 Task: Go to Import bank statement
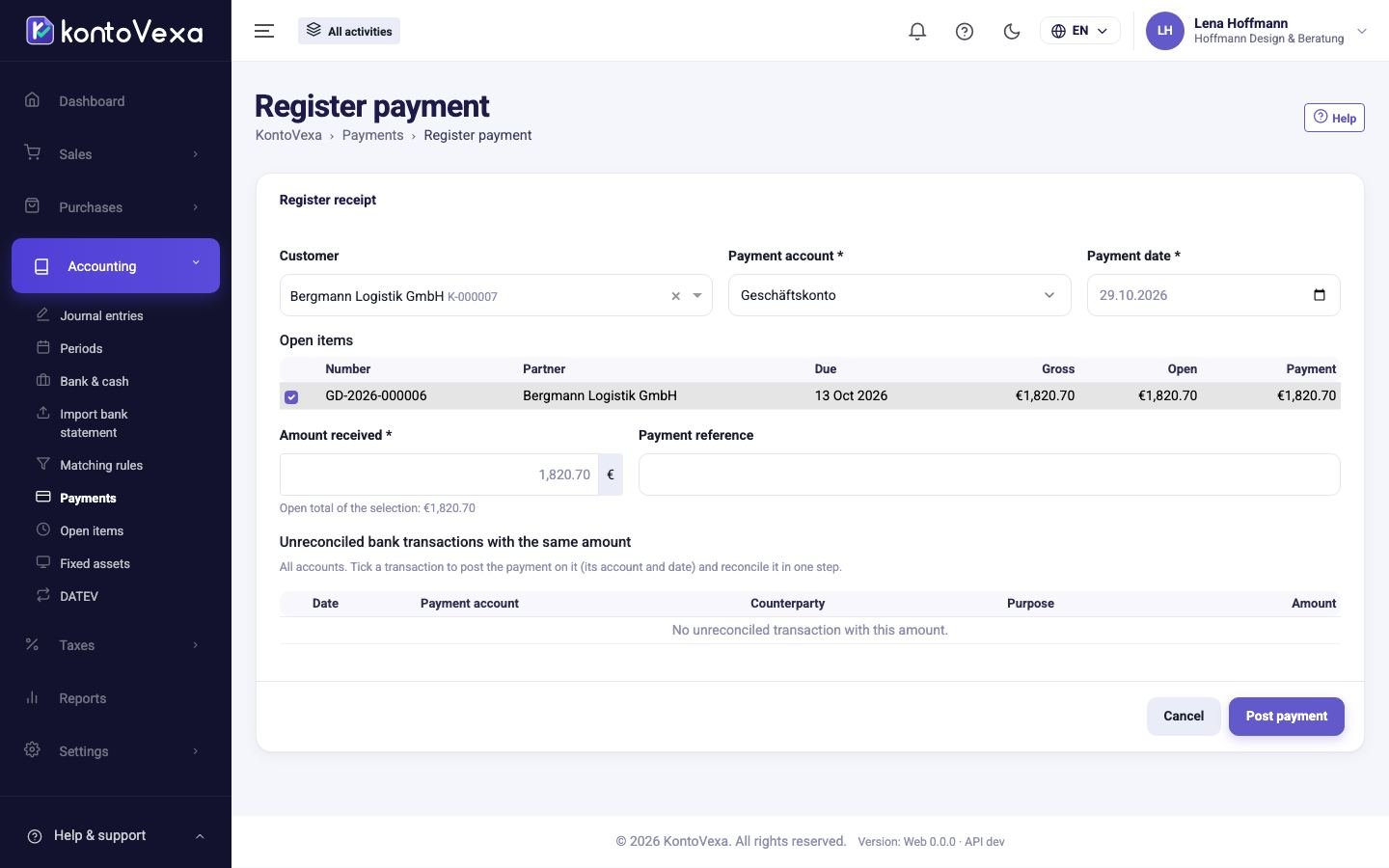[94, 422]
